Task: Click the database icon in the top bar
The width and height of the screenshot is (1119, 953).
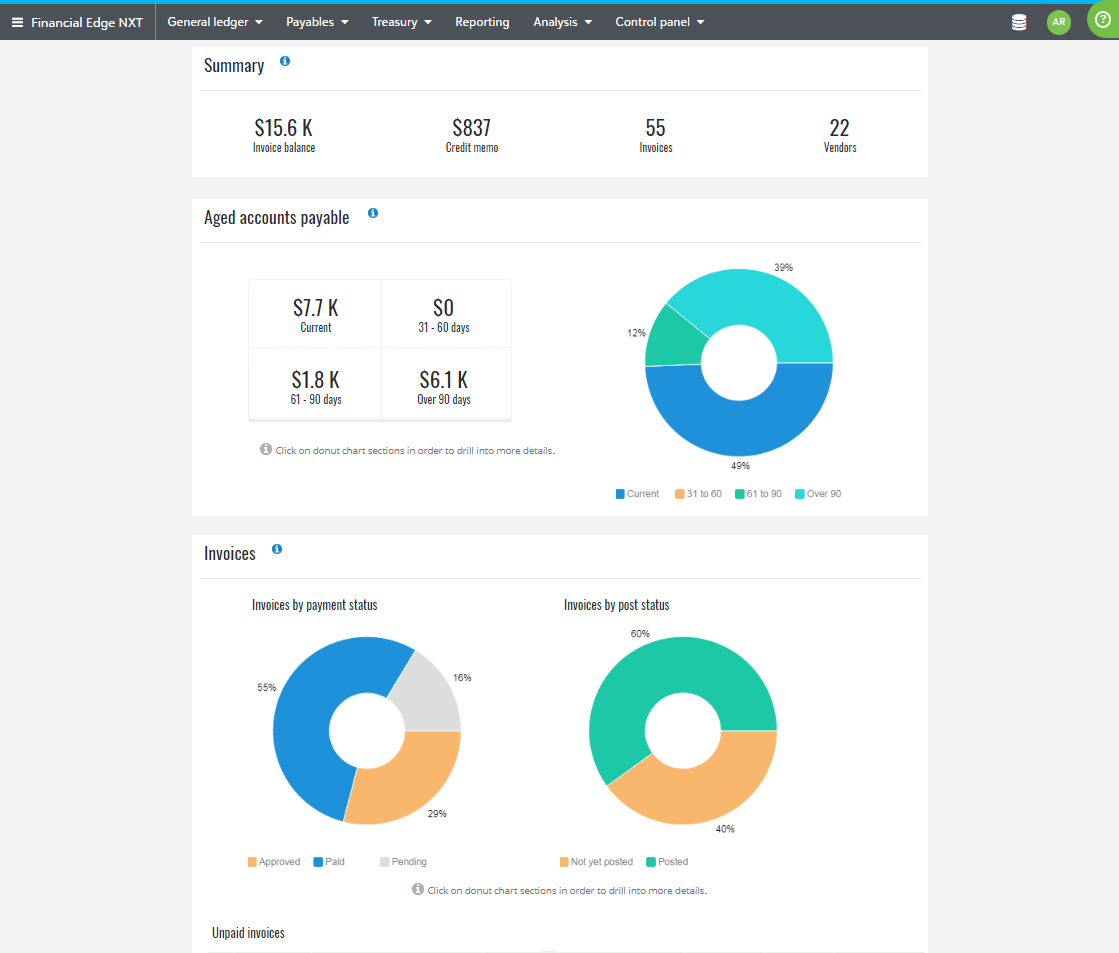Action: [x=1019, y=20]
